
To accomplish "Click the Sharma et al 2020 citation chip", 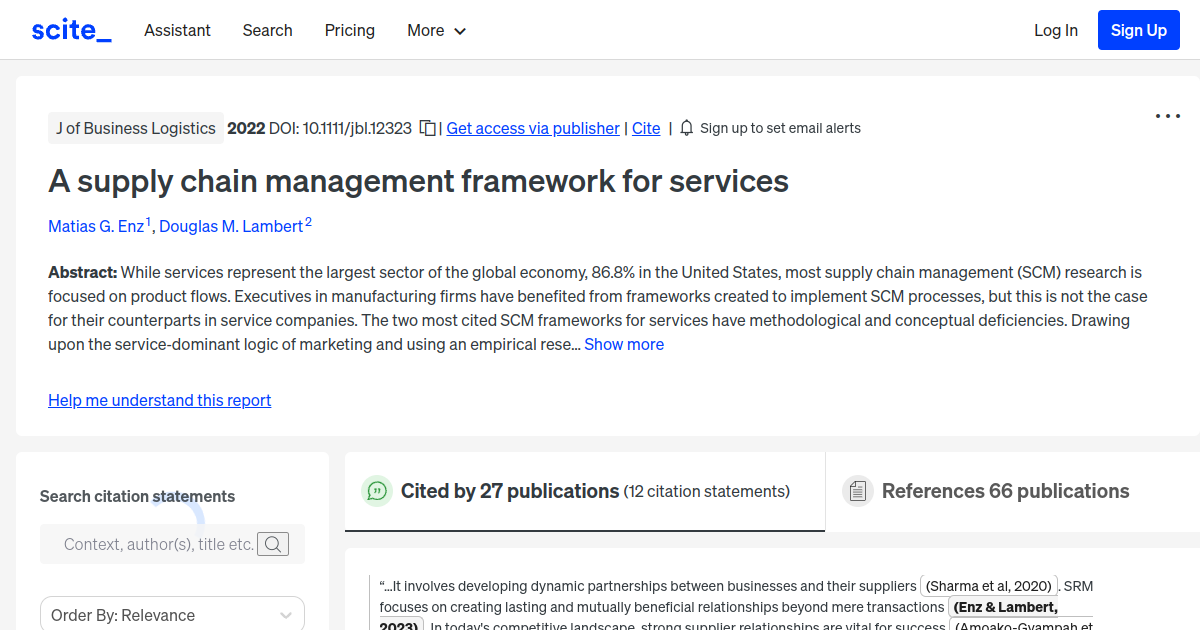I will click(986, 586).
